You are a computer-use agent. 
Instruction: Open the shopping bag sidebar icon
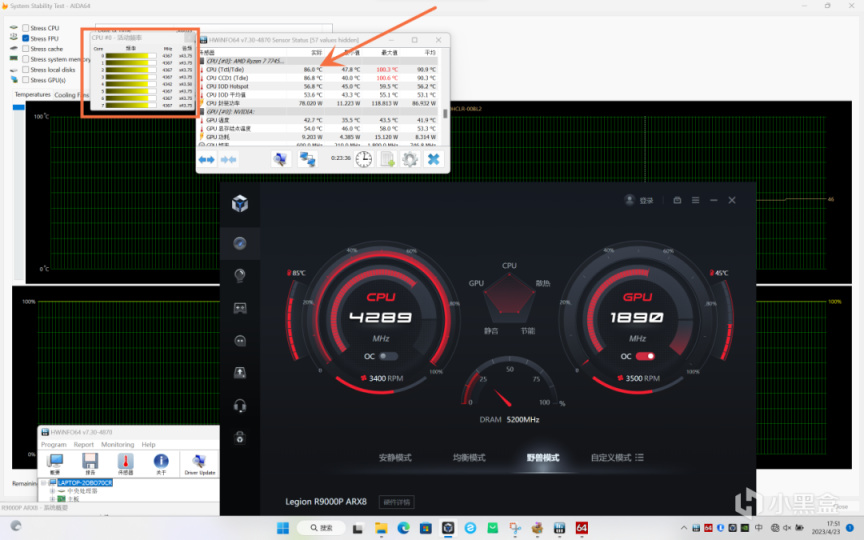pos(240,438)
